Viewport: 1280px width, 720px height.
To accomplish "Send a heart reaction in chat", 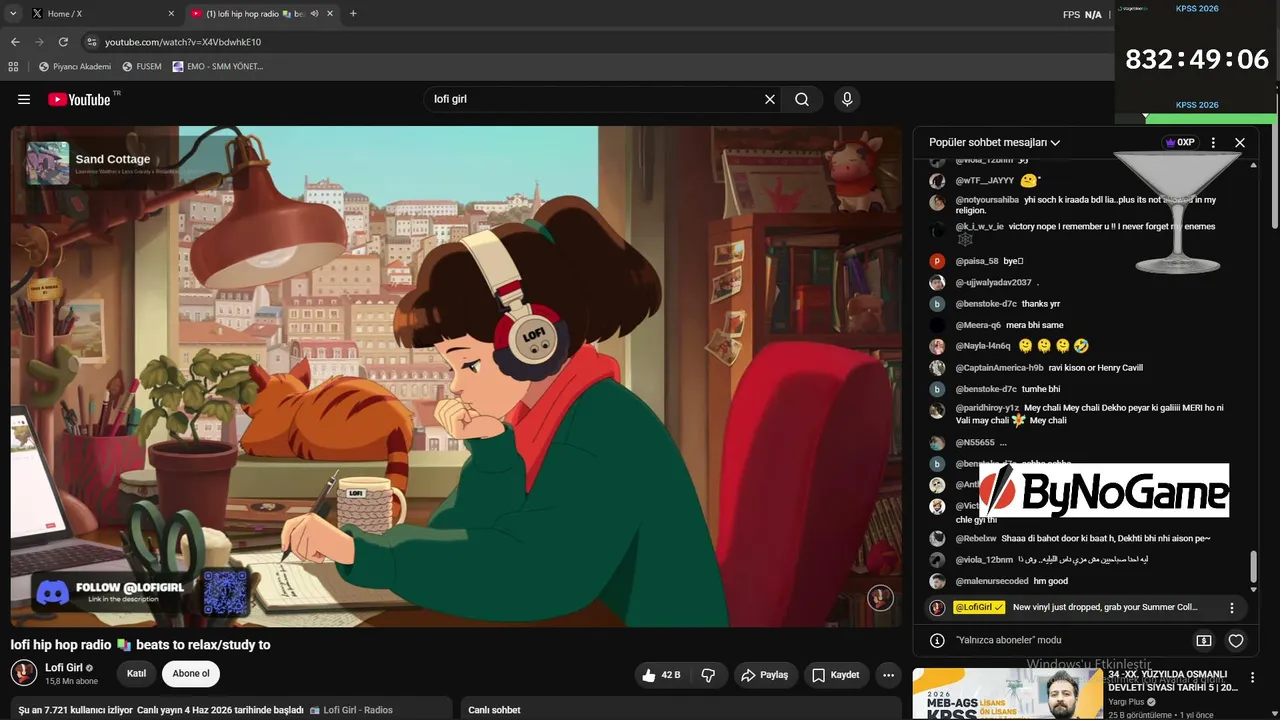I will point(1236,641).
